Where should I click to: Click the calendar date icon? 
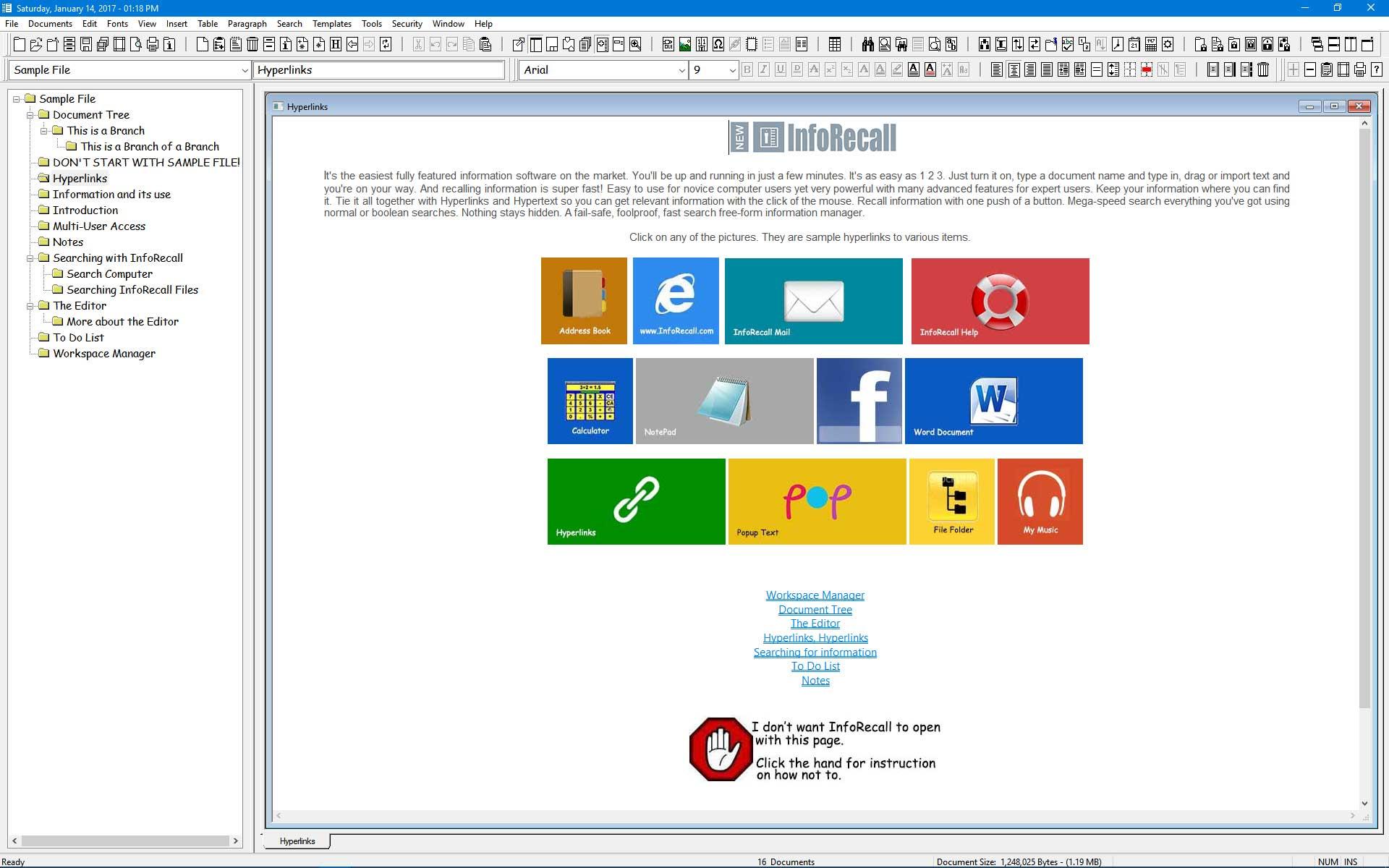(1134, 45)
